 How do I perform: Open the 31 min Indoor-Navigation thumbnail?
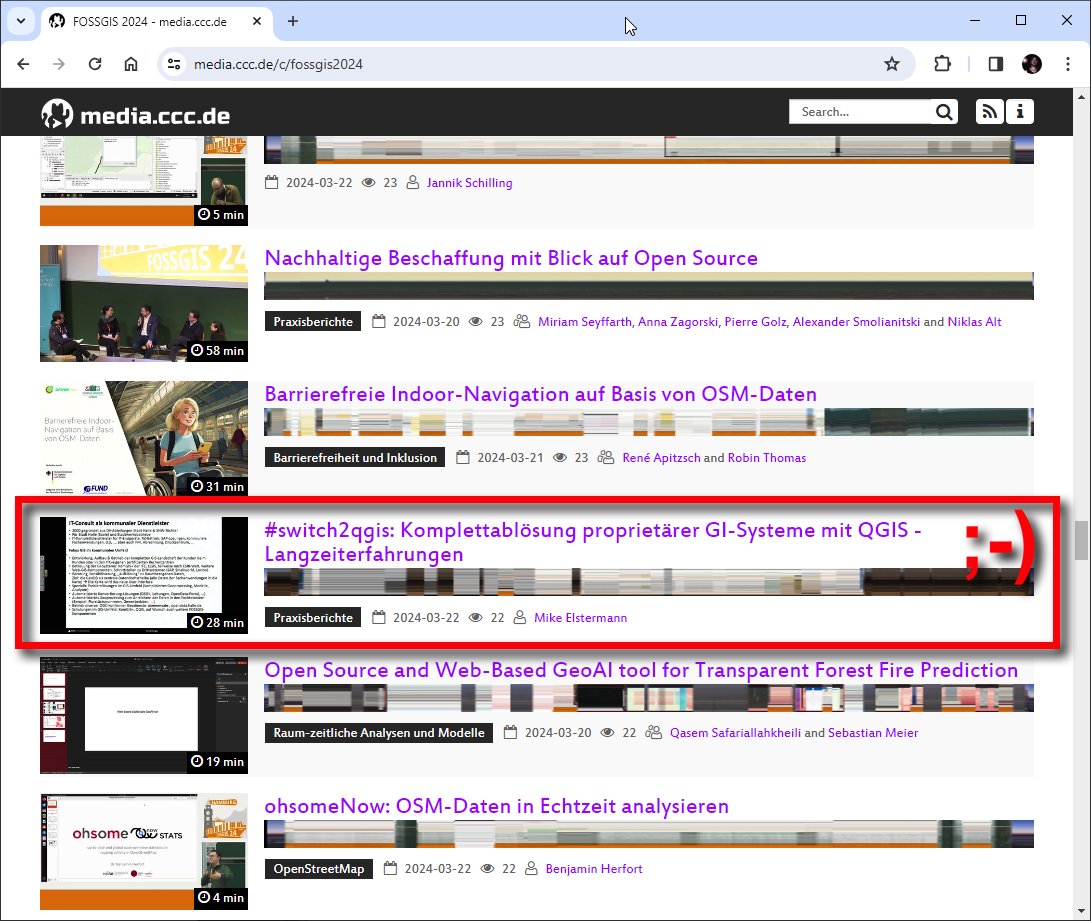(144, 438)
